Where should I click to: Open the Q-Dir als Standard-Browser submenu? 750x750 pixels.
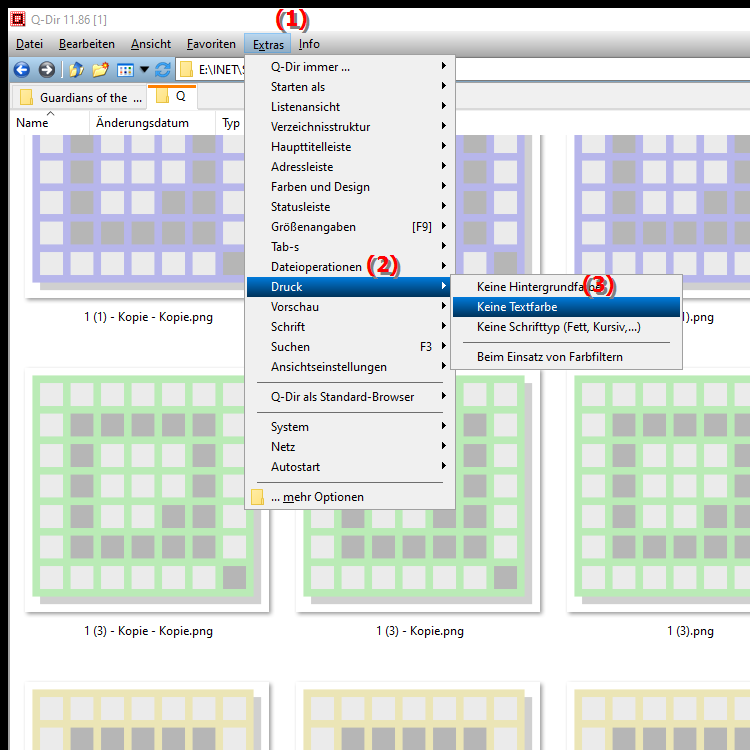(349, 397)
